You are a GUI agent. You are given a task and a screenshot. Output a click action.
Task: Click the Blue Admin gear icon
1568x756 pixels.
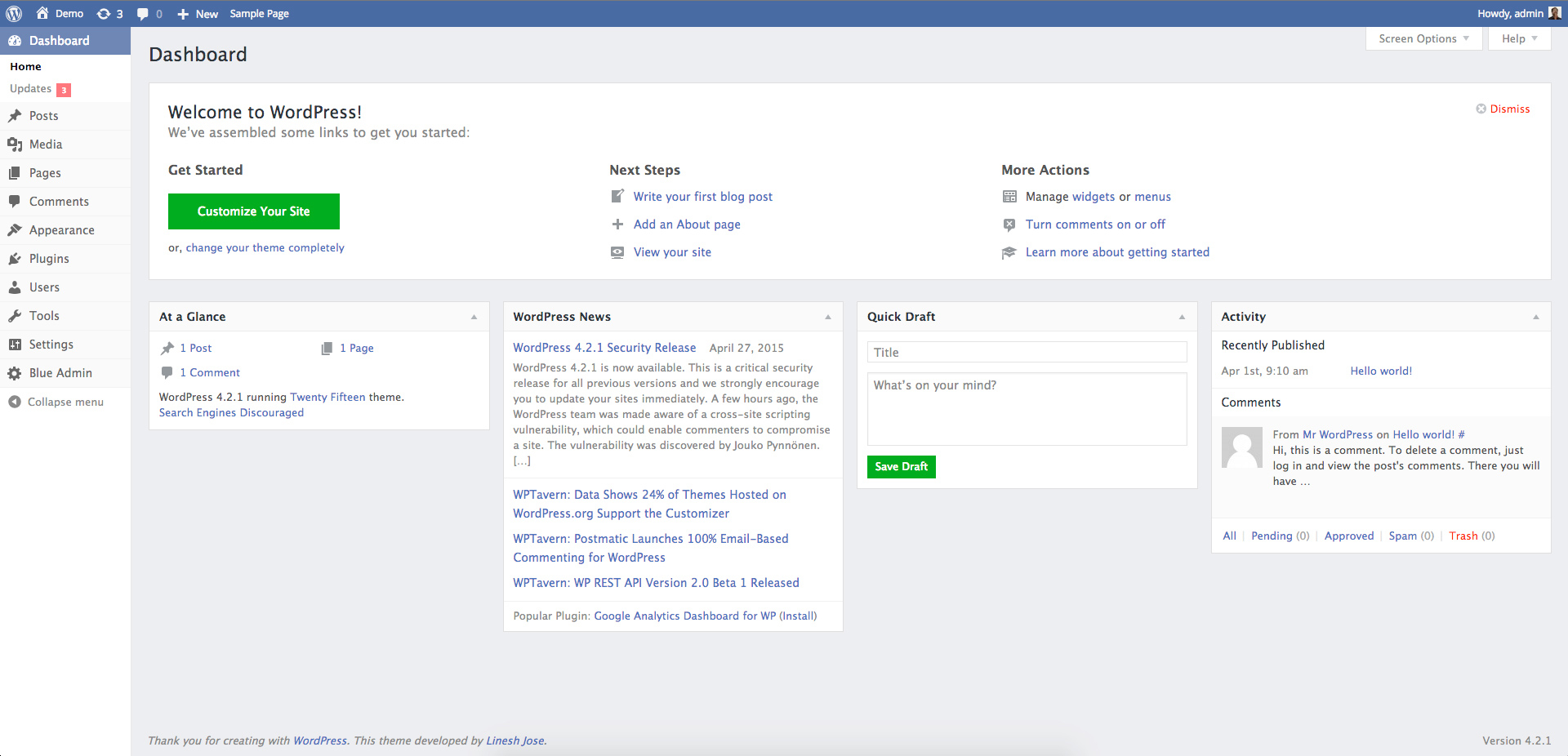point(15,373)
